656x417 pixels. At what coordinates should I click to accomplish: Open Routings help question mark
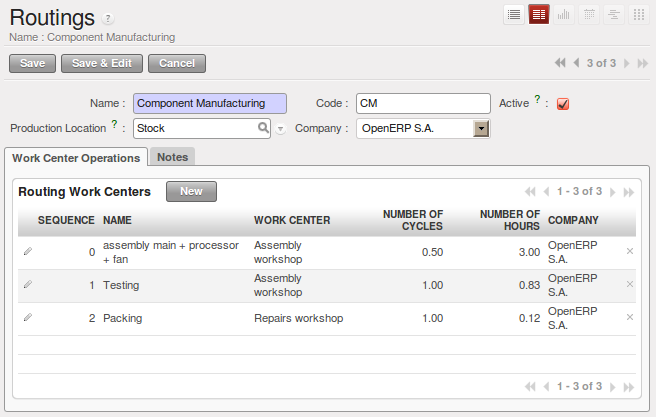pos(108,19)
